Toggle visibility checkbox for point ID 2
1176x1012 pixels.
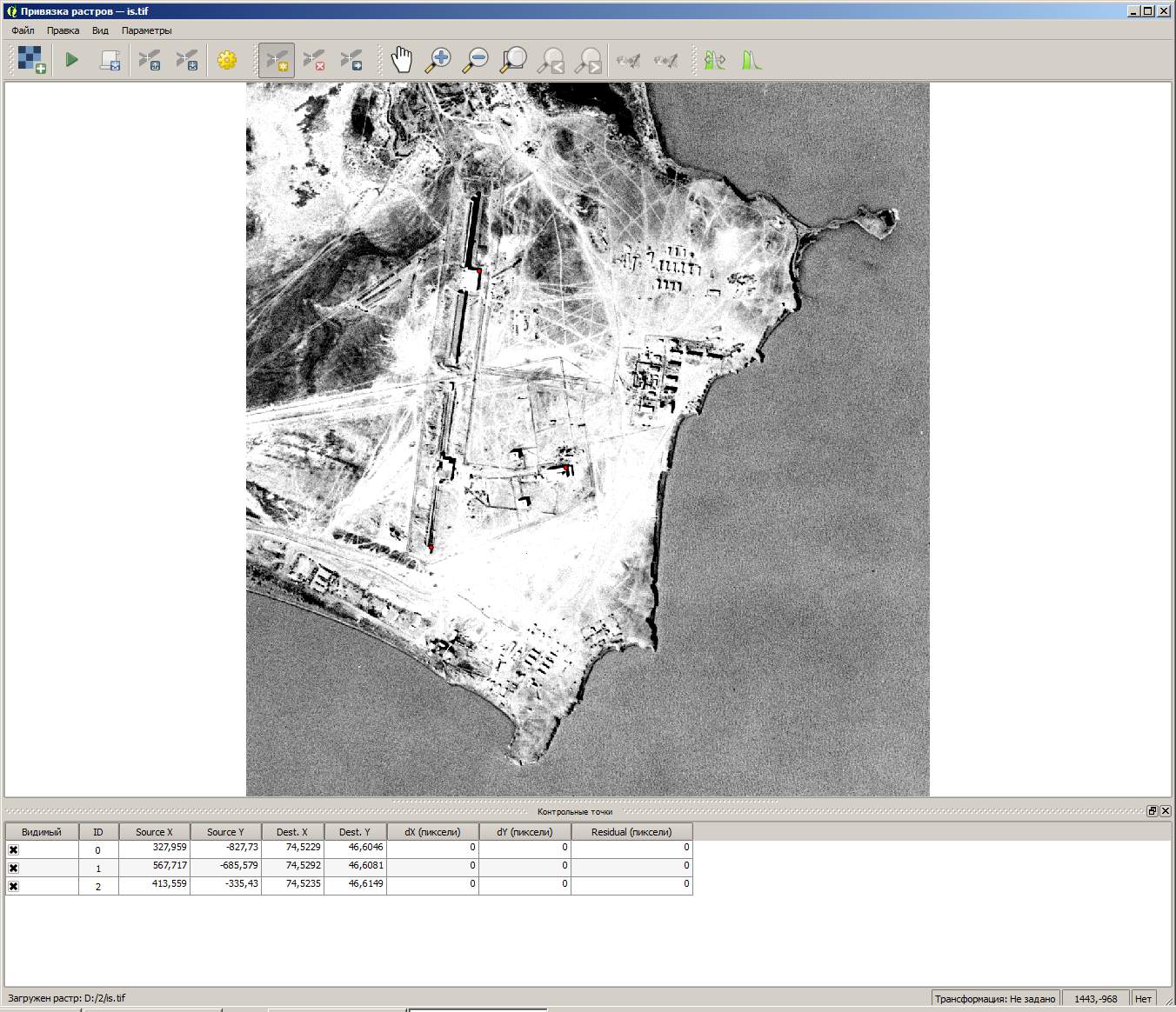pos(13,886)
